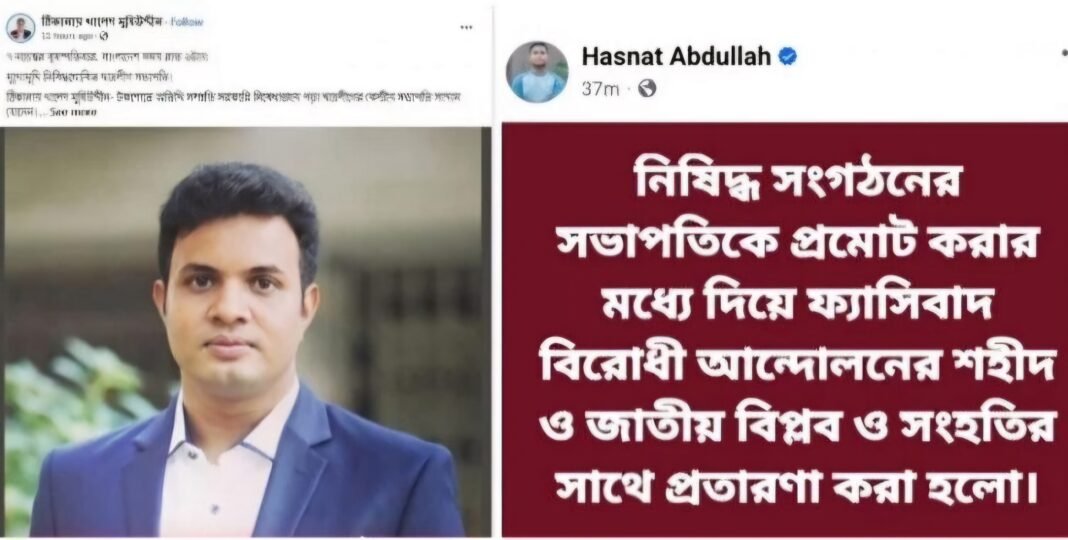Open the partially visible options dots on Hasnat's post
Screen dimensions: 1068x540
click(x=1064, y=52)
